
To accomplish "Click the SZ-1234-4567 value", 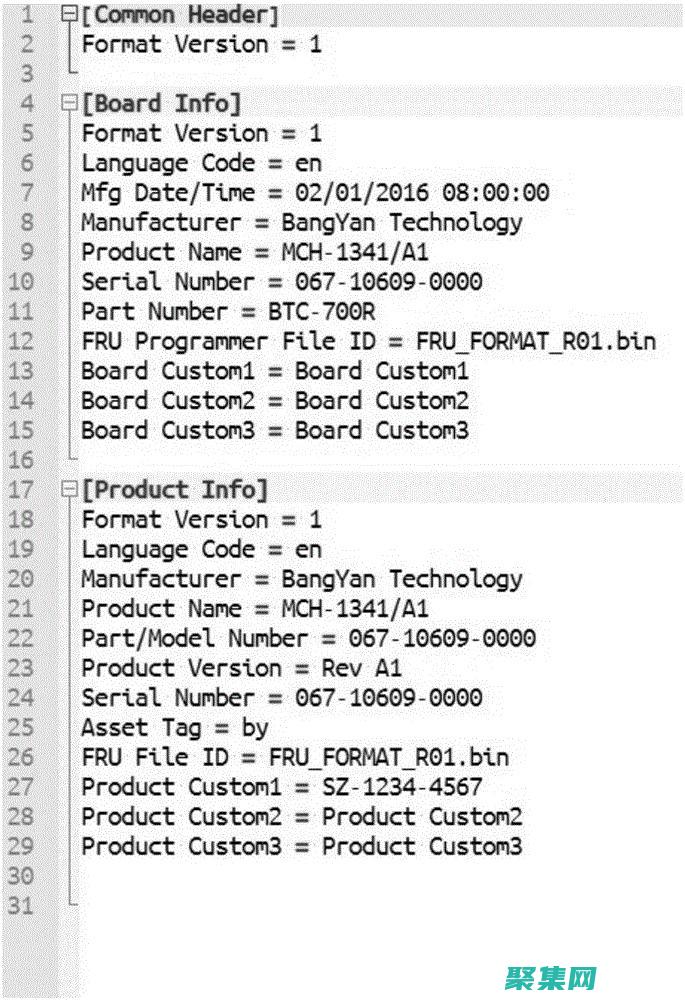I will point(401,787).
